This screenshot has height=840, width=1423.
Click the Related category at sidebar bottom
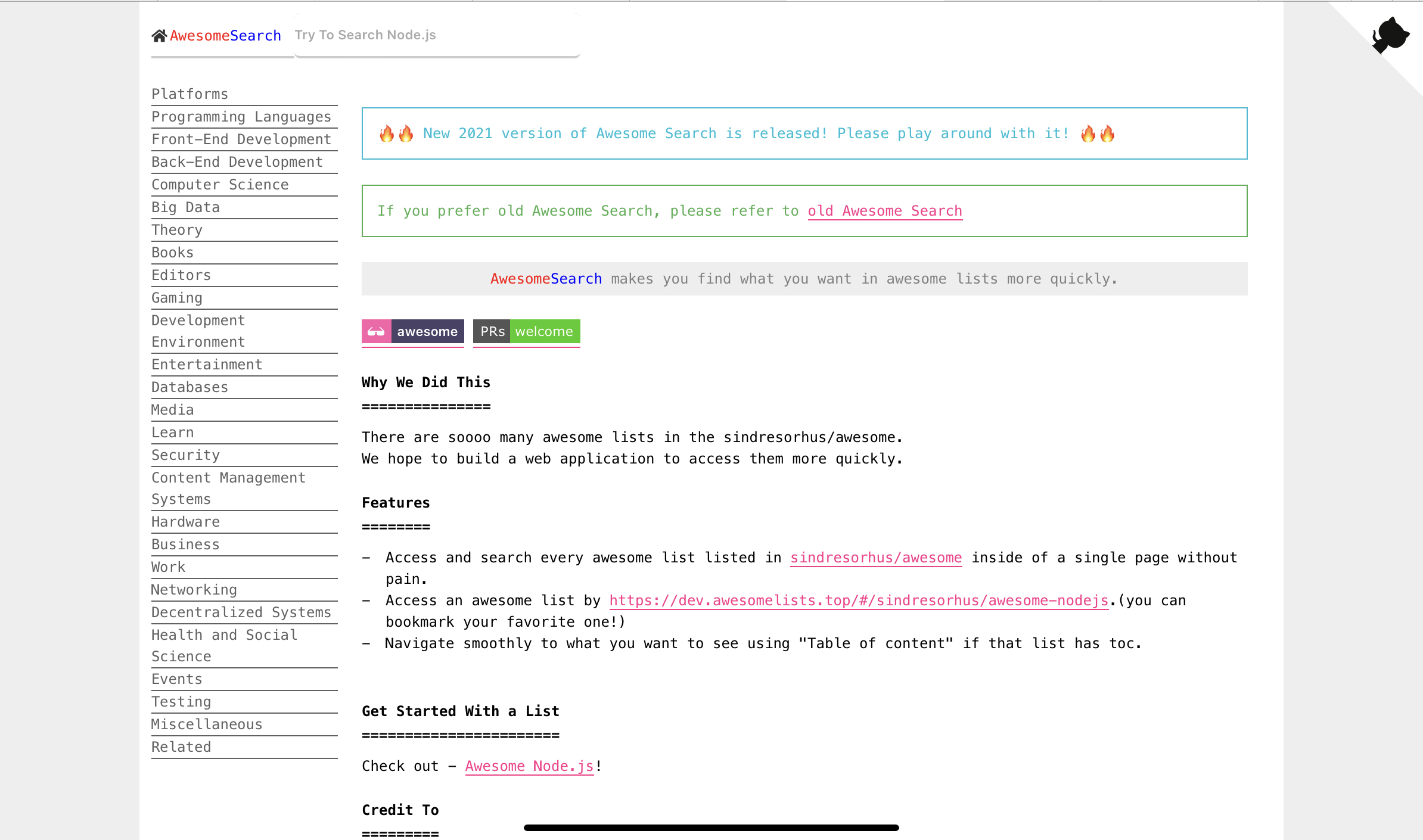(181, 747)
